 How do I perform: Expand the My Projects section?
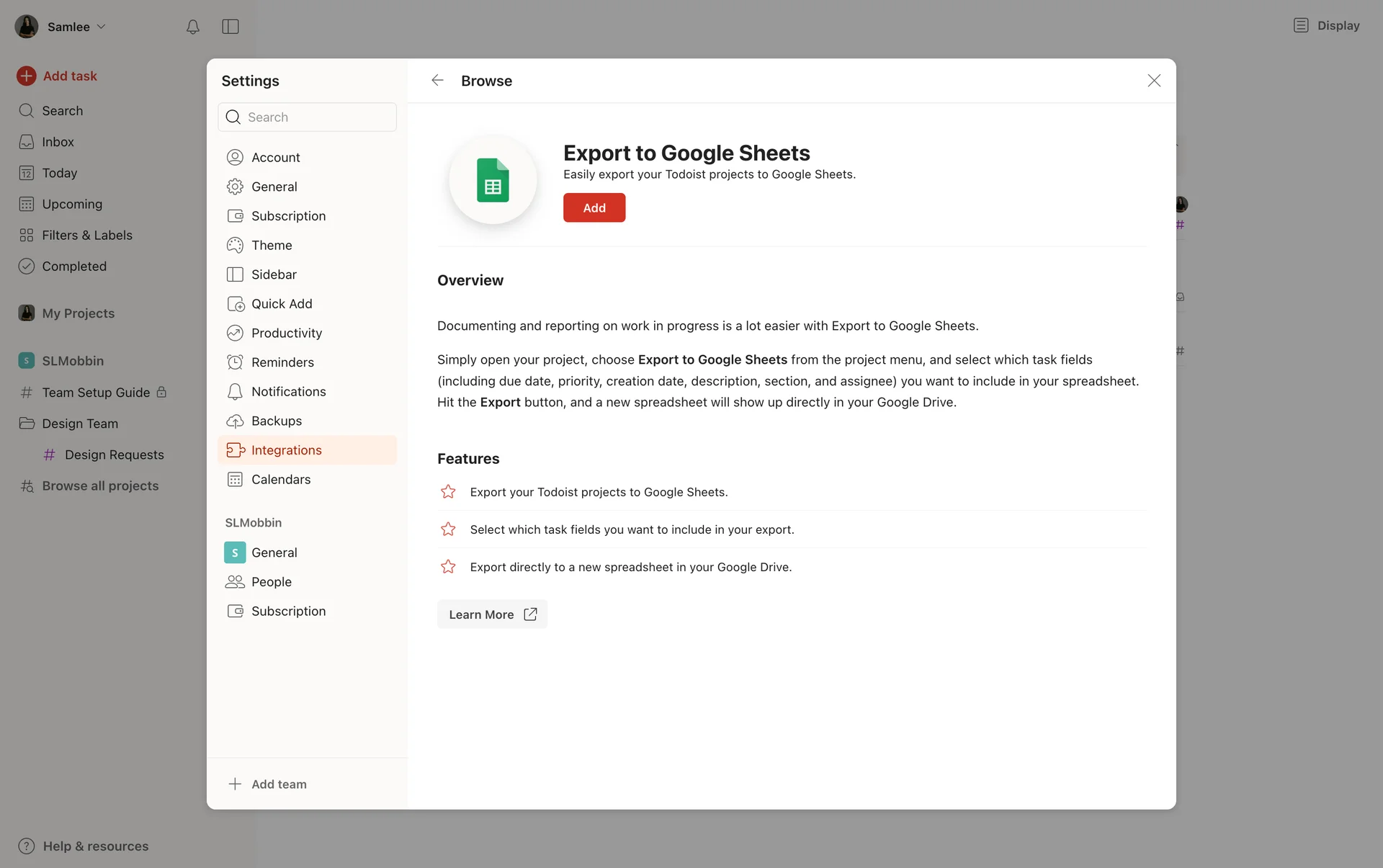pyautogui.click(x=78, y=313)
